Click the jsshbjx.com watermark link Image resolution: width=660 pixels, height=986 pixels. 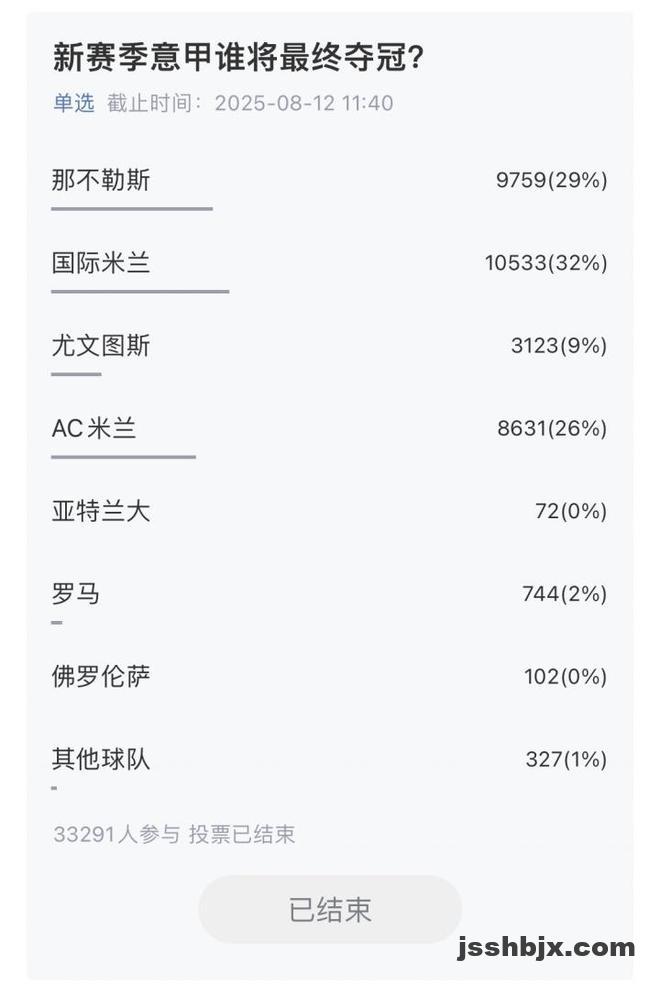click(546, 947)
